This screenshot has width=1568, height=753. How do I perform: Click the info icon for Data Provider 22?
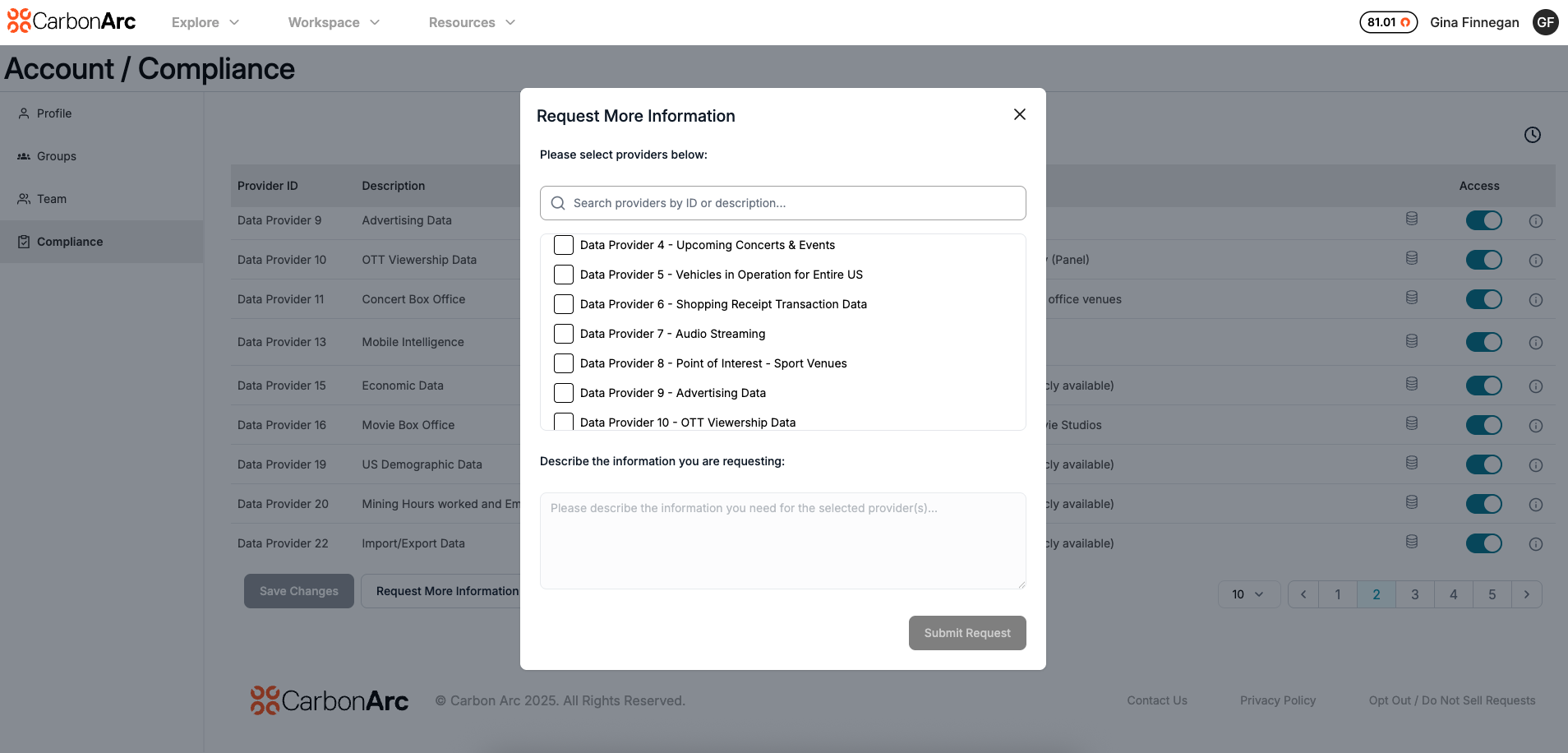(x=1535, y=544)
